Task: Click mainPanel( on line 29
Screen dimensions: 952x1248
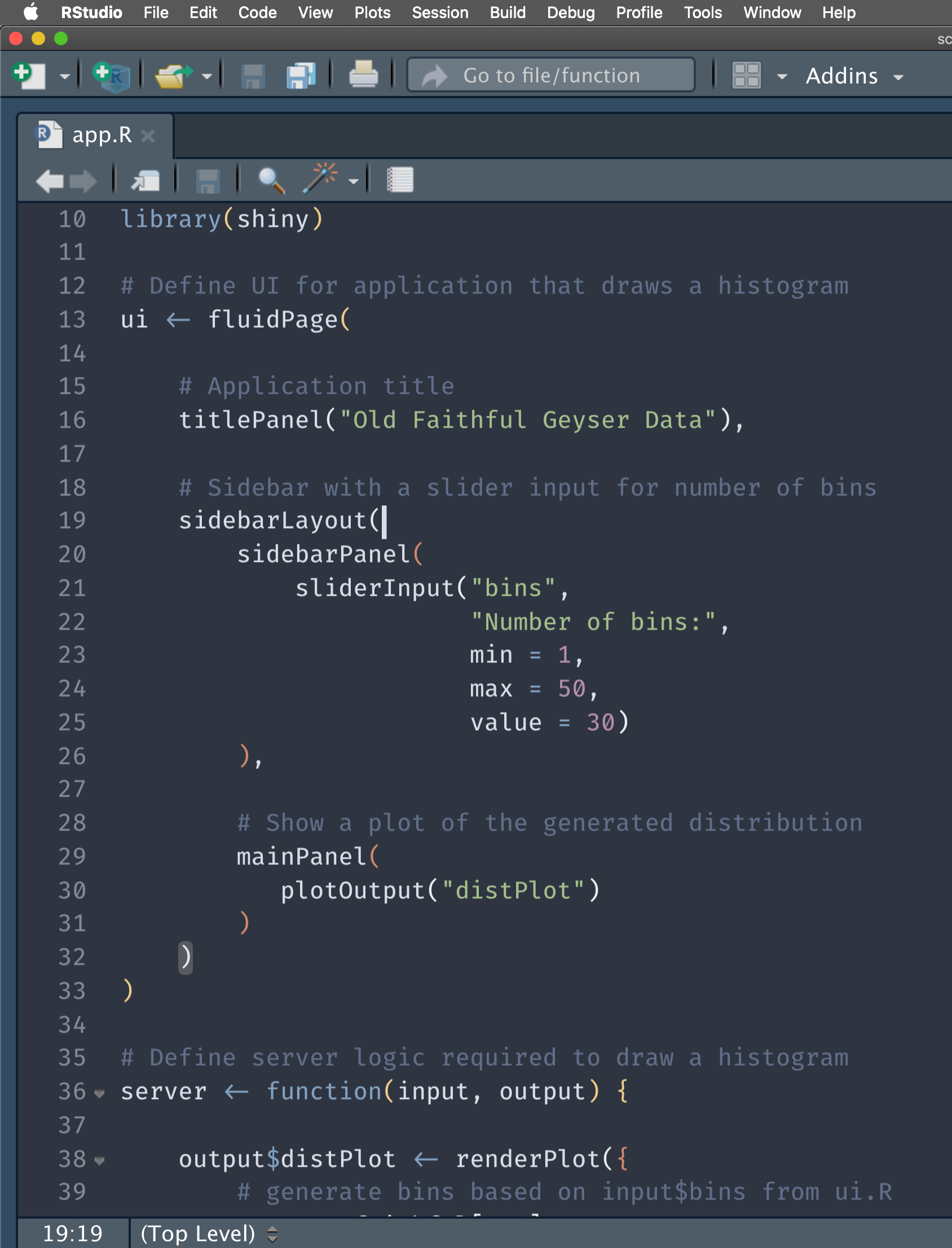Action: (x=308, y=857)
